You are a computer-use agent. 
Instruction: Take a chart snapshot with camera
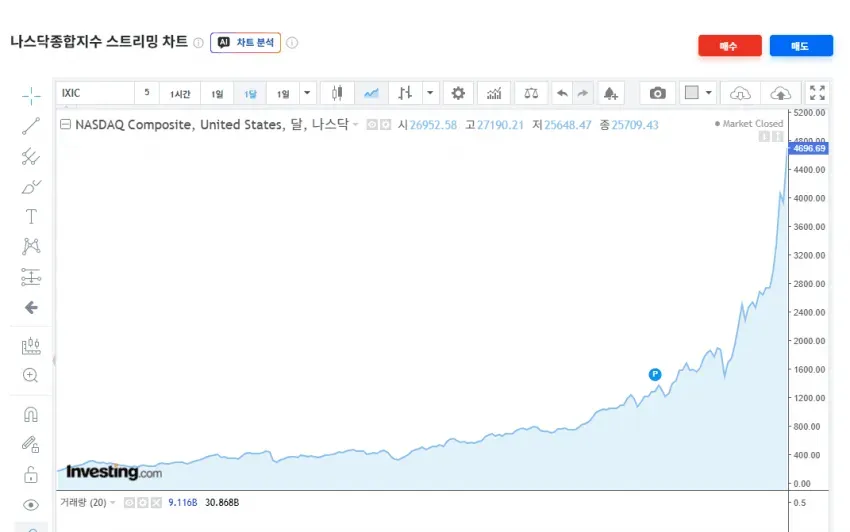pyautogui.click(x=658, y=93)
